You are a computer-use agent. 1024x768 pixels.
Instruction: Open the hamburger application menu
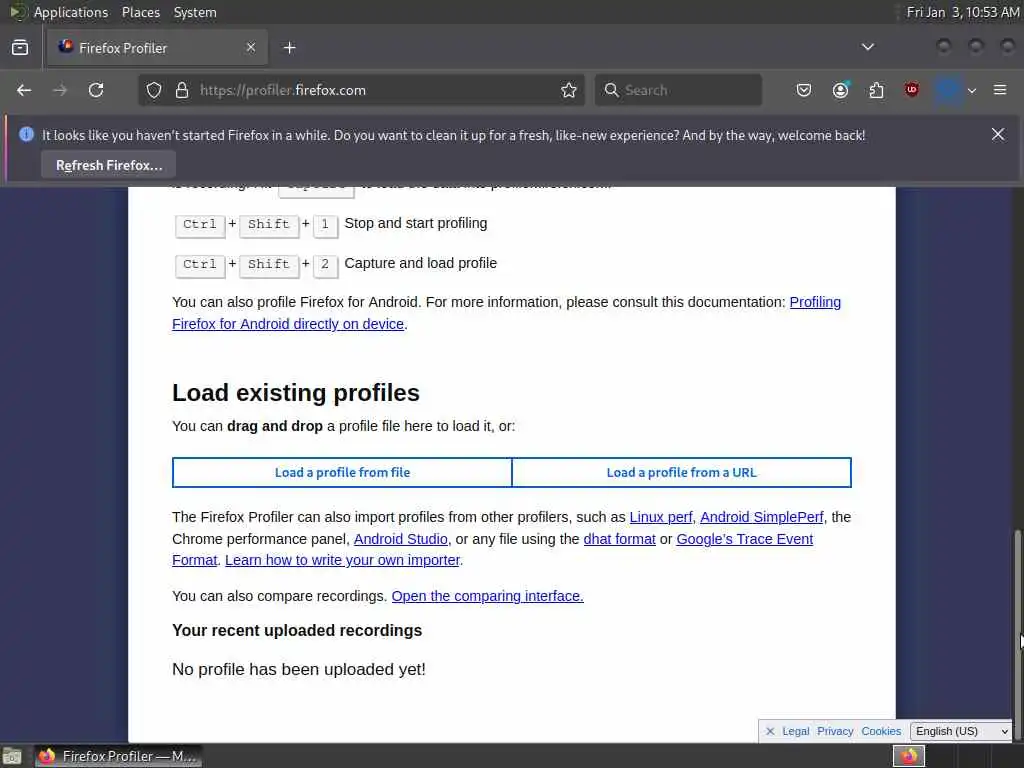1000,90
